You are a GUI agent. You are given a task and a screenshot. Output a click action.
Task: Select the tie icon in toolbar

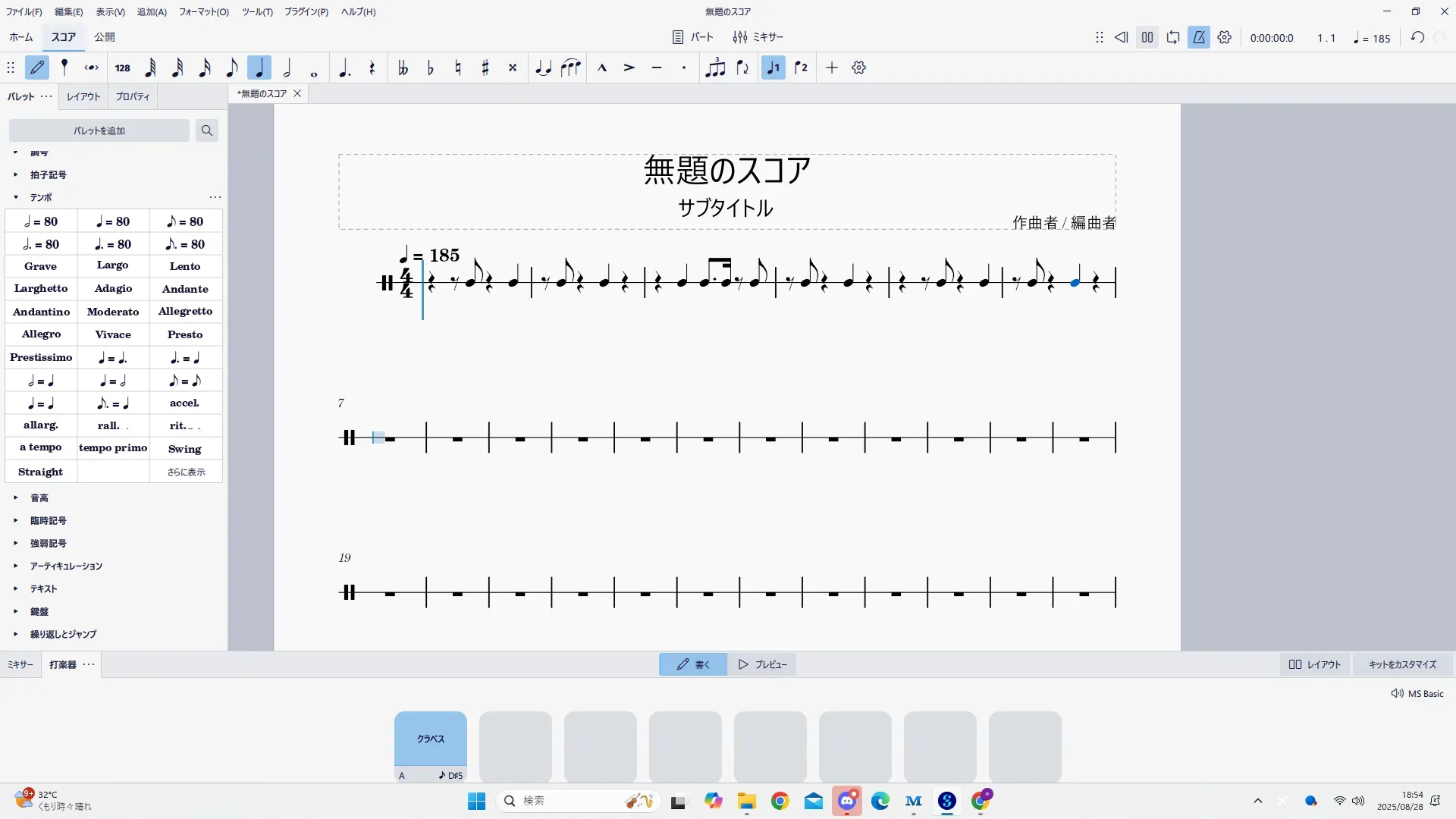tap(543, 68)
